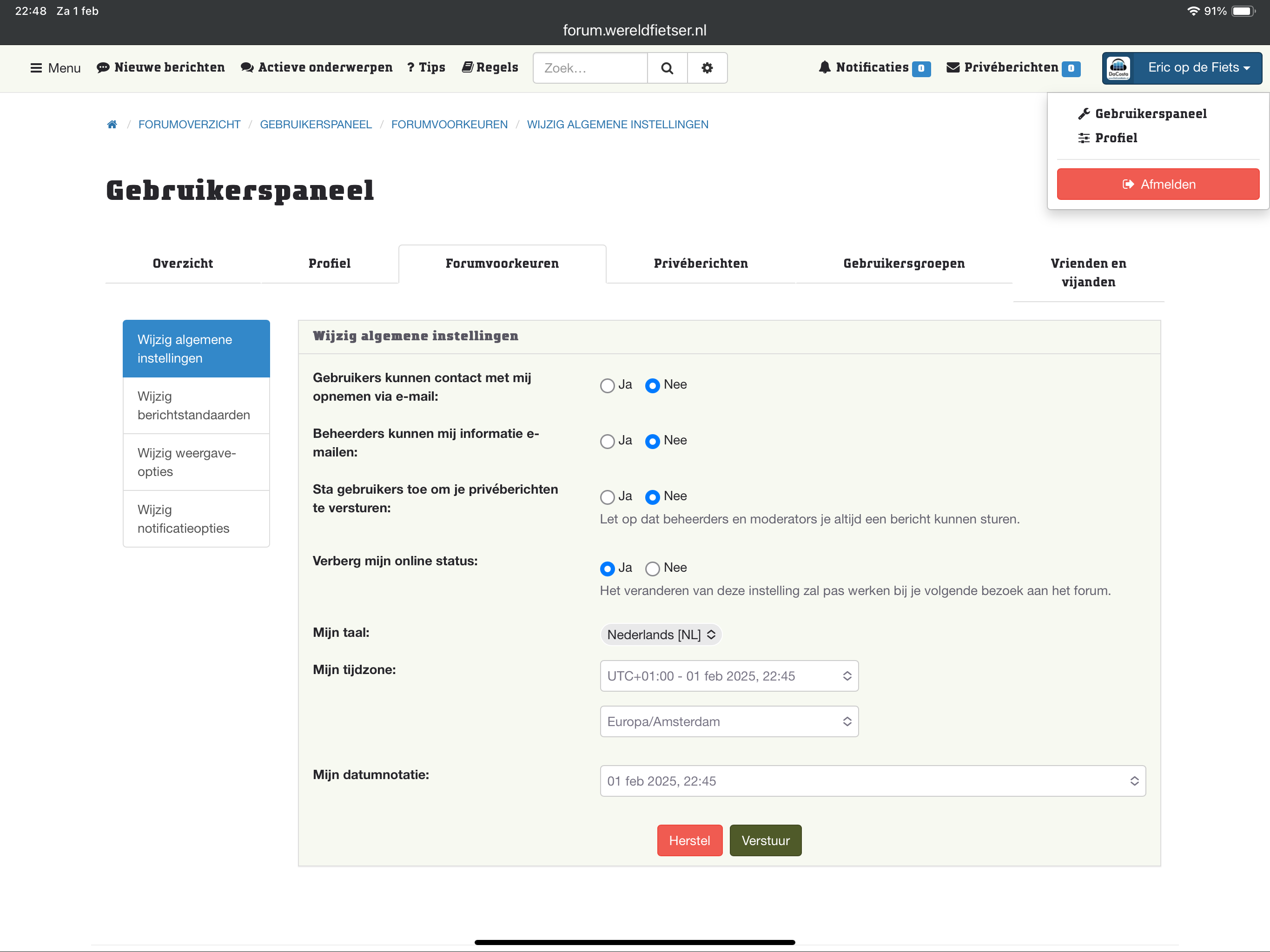Viewport: 1270px width, 952px height.
Task: Select Ja for privéberichten te versturen
Action: (x=607, y=496)
